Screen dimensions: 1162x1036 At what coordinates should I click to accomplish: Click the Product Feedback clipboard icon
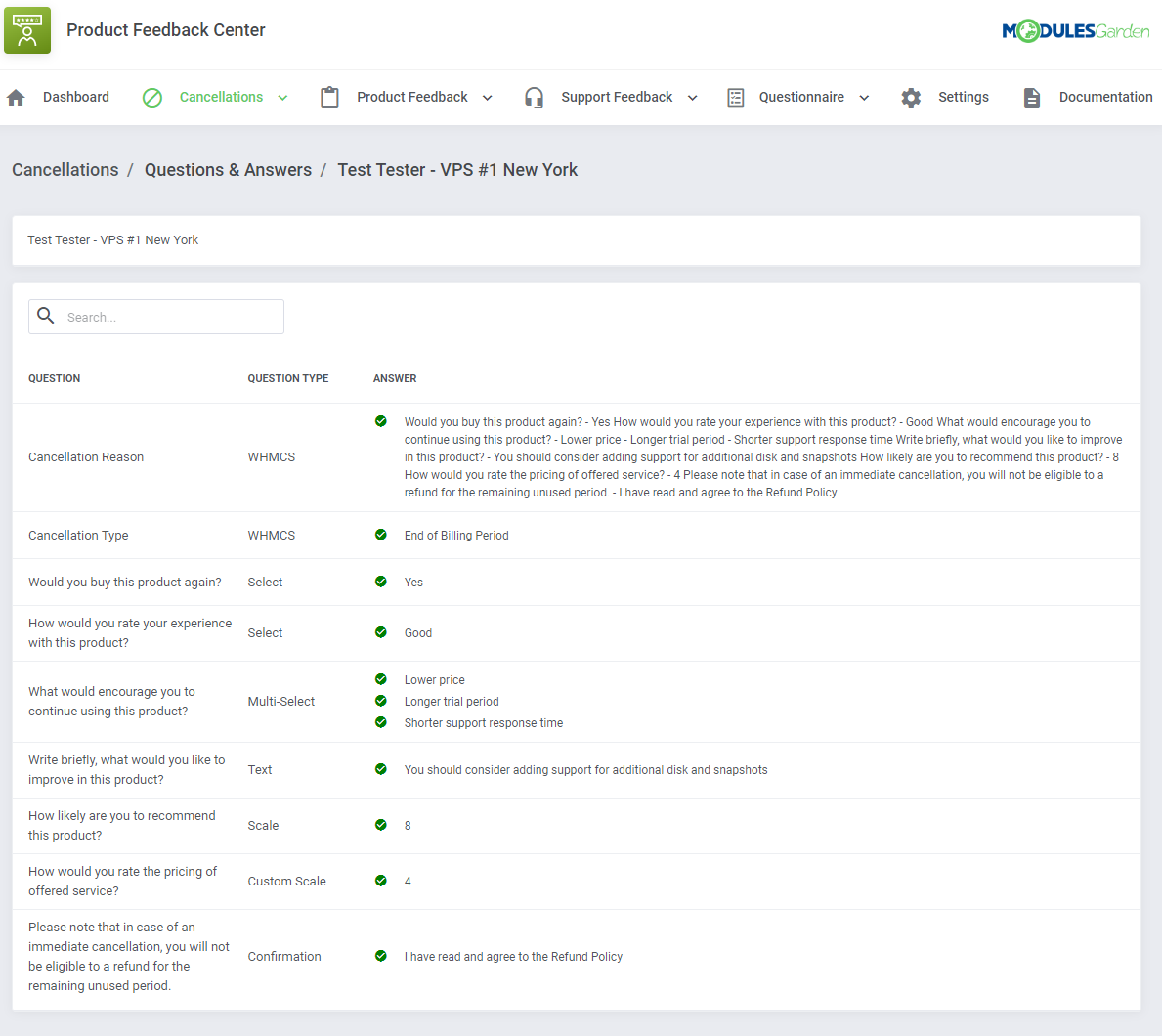tap(329, 97)
